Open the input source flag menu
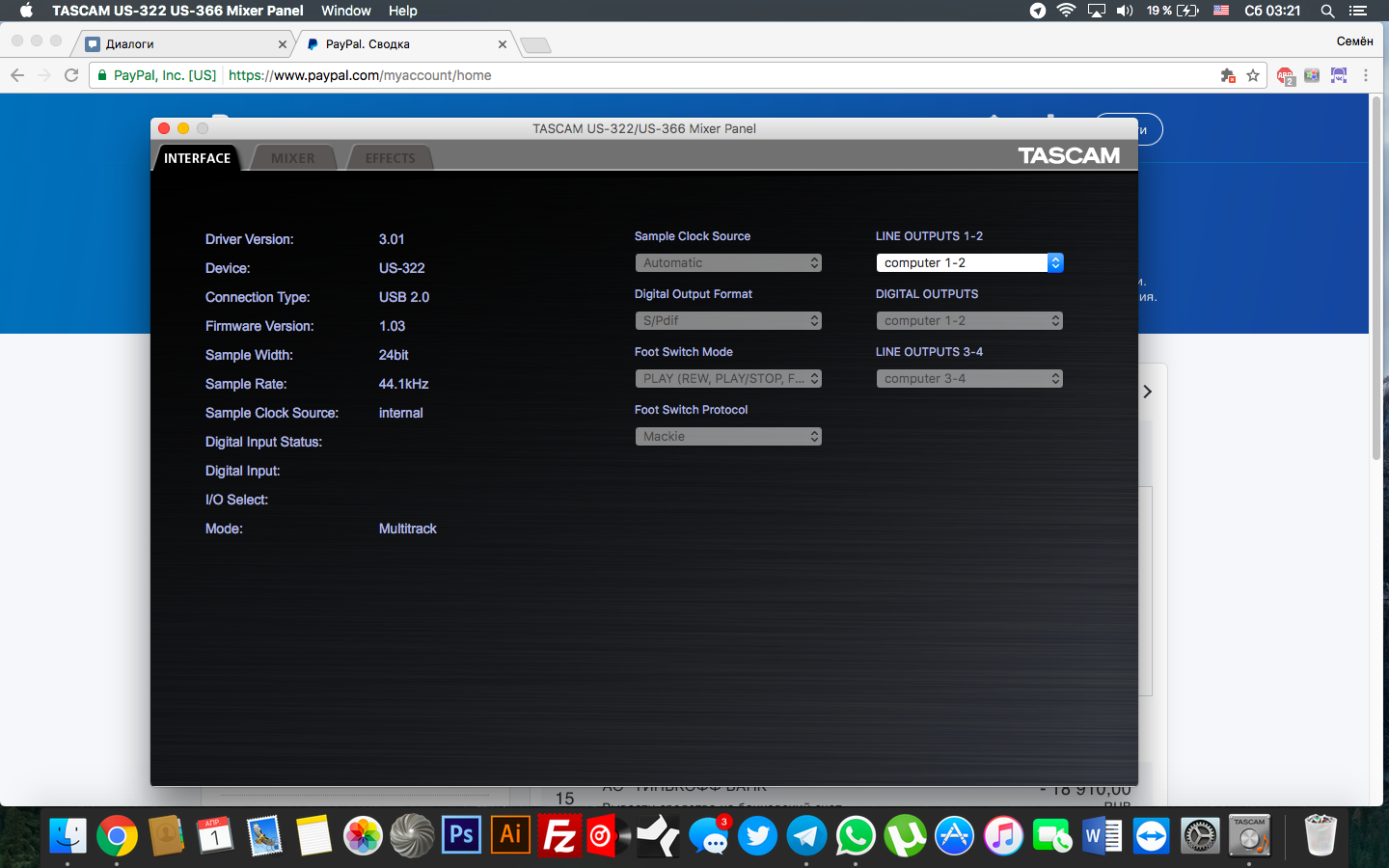Screen dimensions: 1389x868 (x=1221, y=11)
